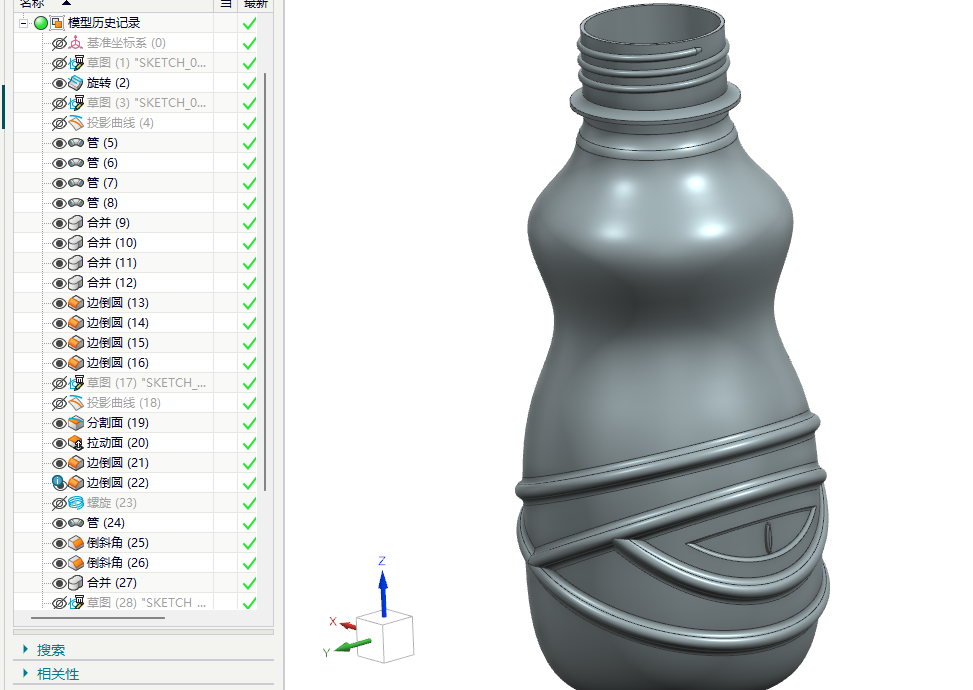This screenshot has height=690, width=973.
Task: Click unite icon of 合并 (10)
Action: [x=76, y=243]
